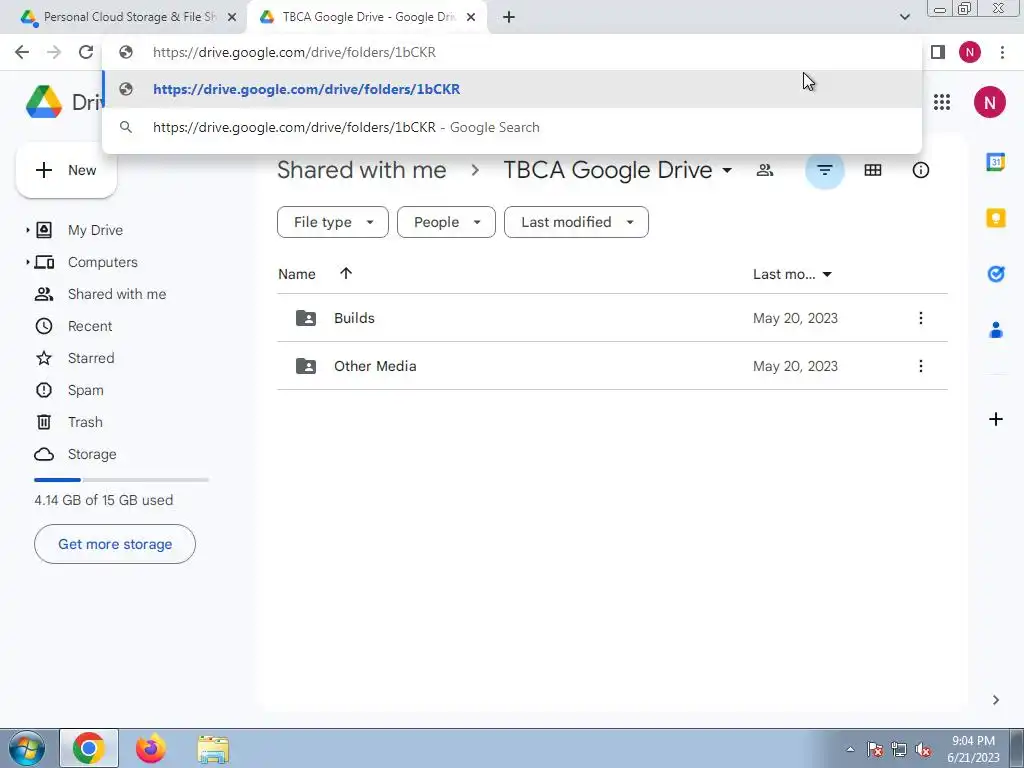1024x768 pixels.
Task: Open Firefox from the taskbar
Action: click(151, 749)
